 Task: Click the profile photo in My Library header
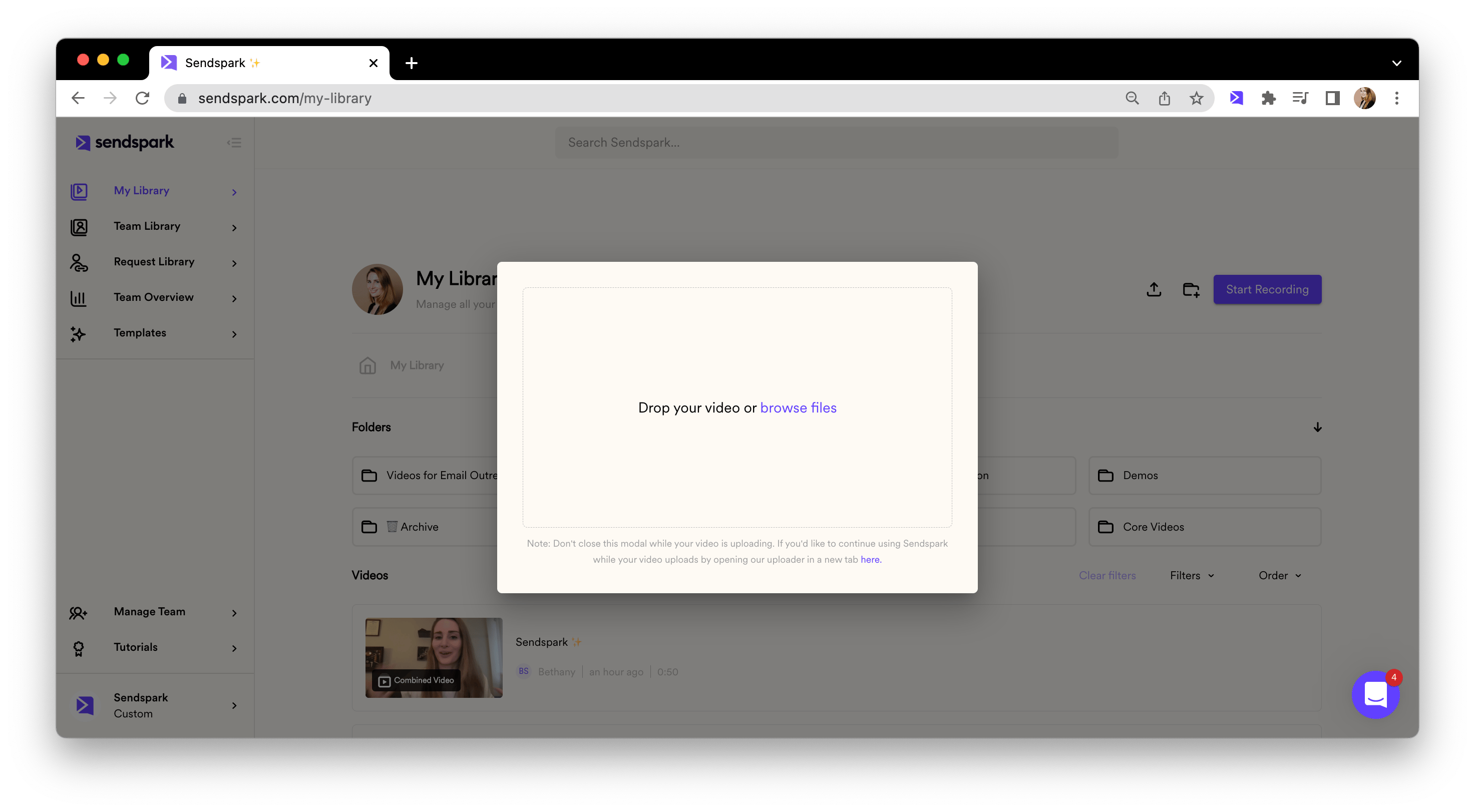(377, 289)
